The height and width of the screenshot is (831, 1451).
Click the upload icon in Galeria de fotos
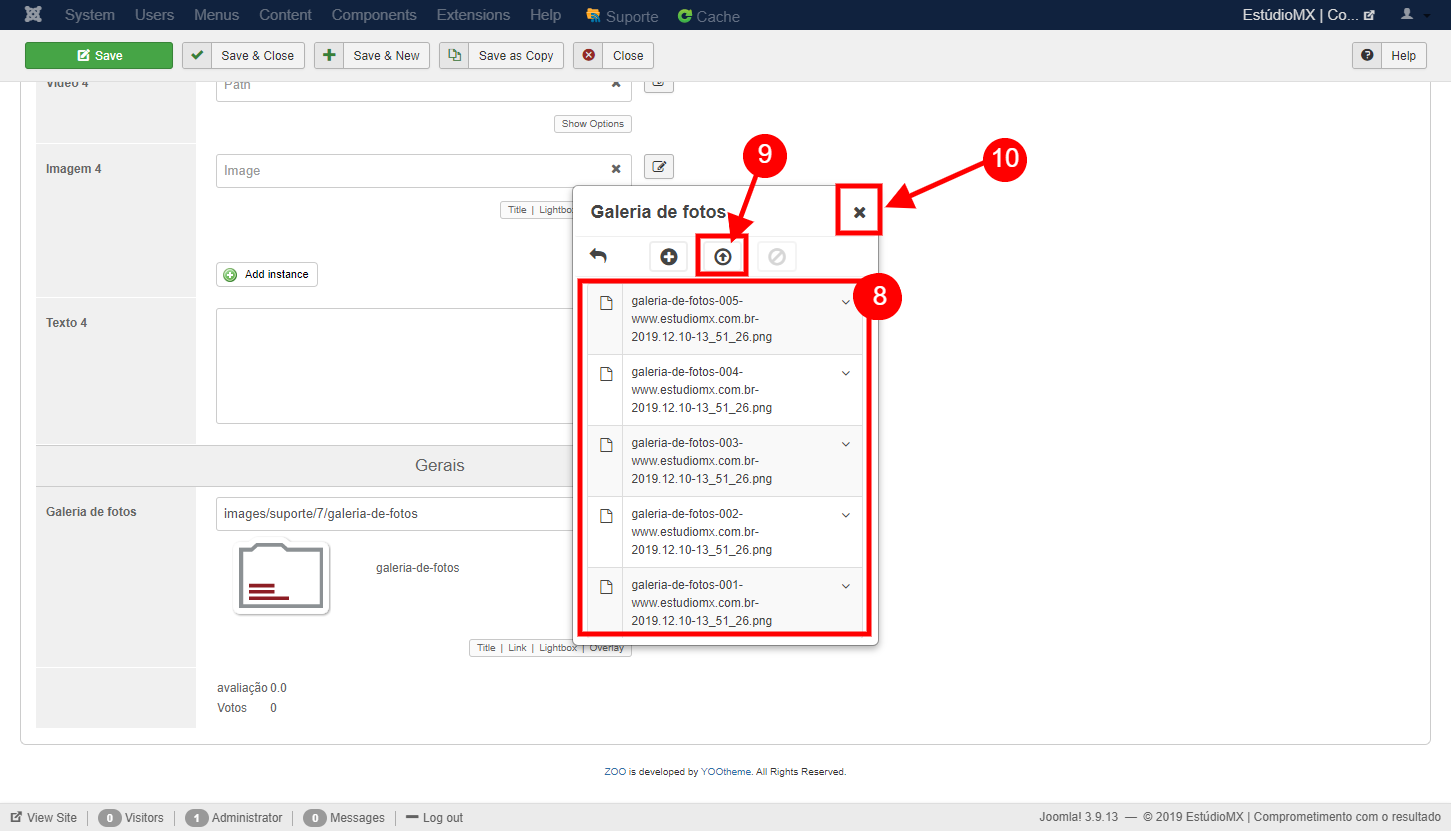[723, 257]
